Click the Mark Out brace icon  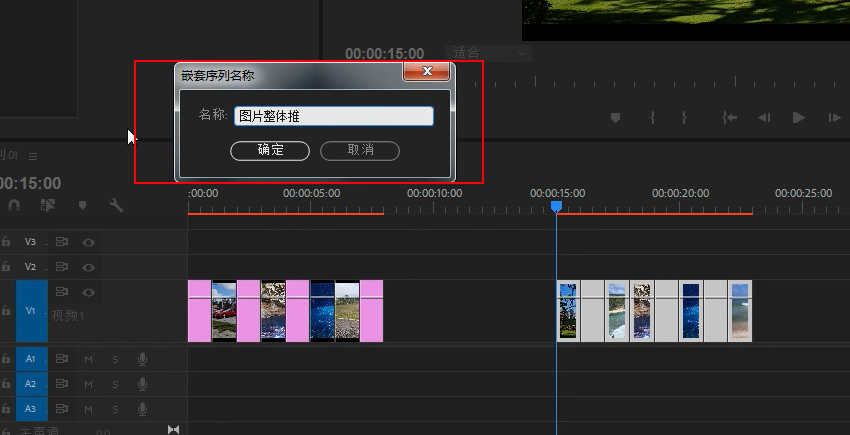click(x=684, y=118)
